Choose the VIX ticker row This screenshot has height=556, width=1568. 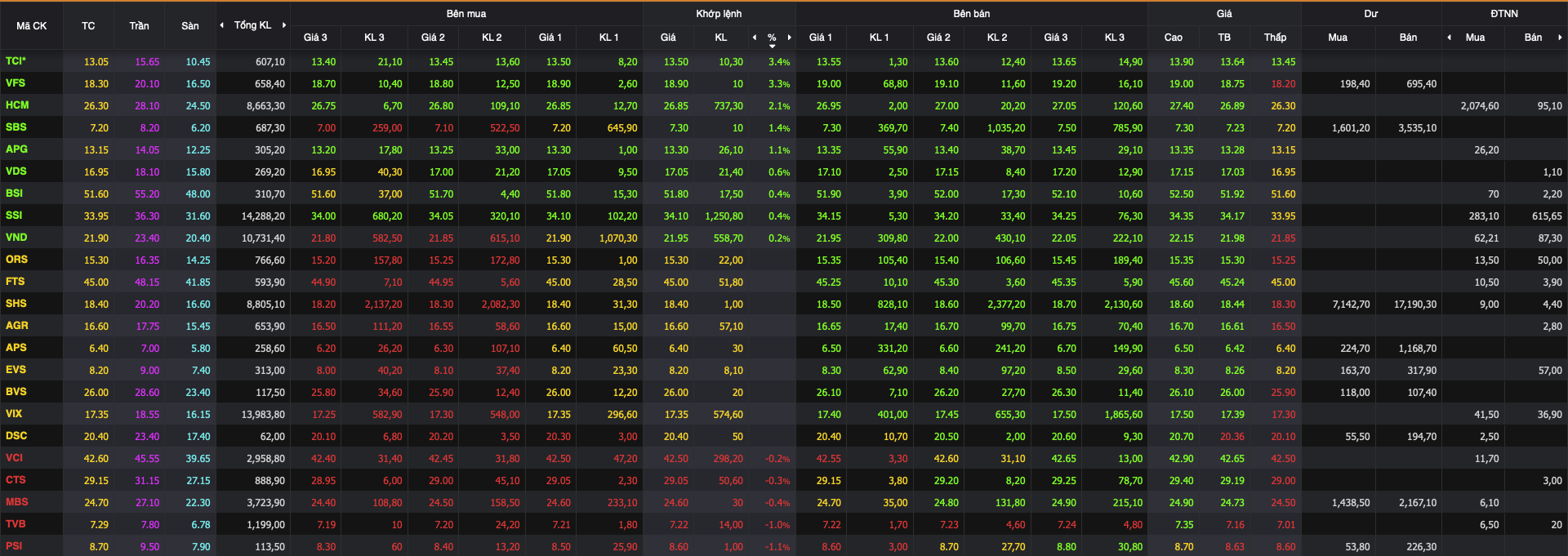14,414
